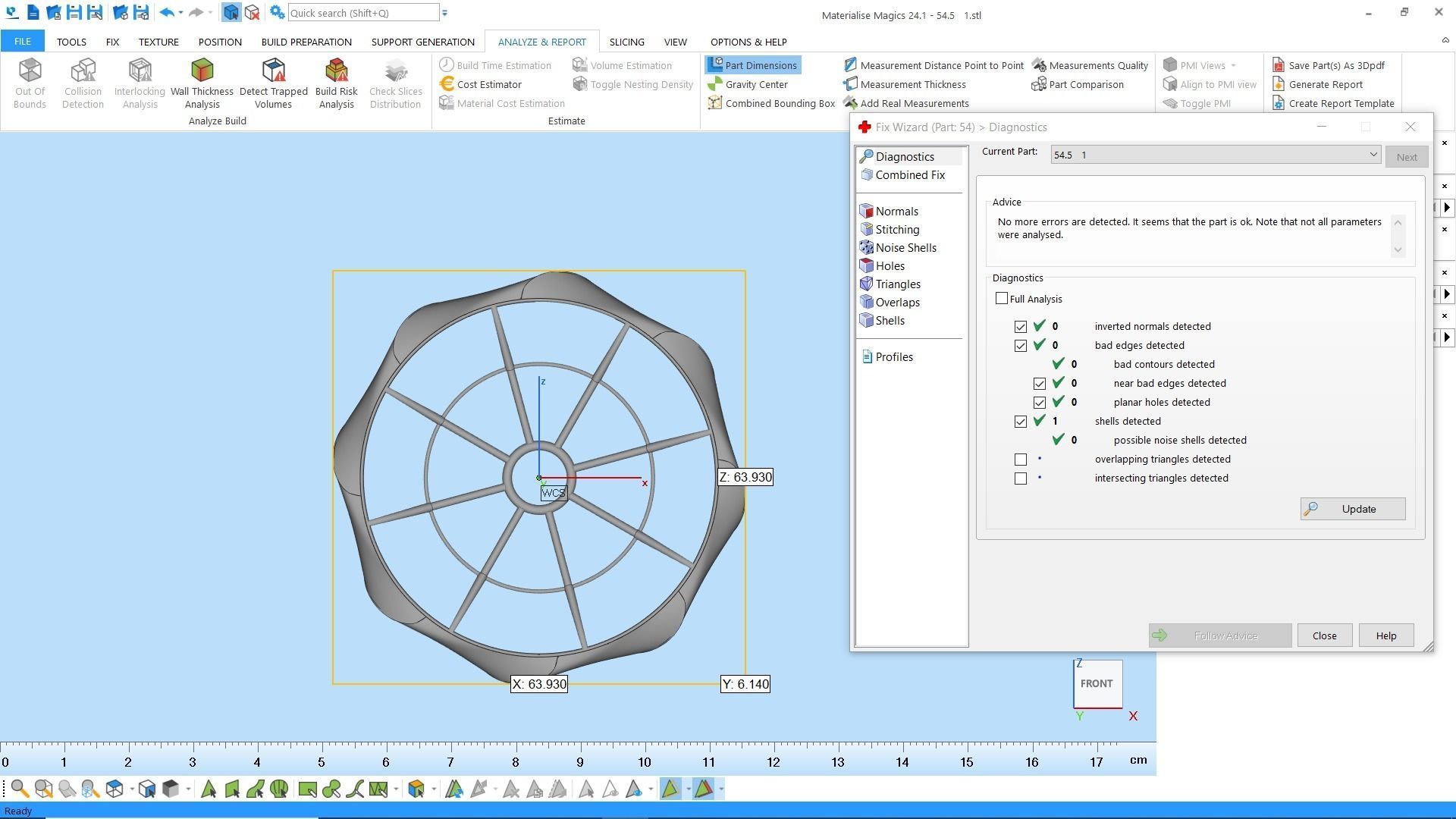Open the FILE menu
Viewport: 1456px width, 819px height.
(22, 42)
